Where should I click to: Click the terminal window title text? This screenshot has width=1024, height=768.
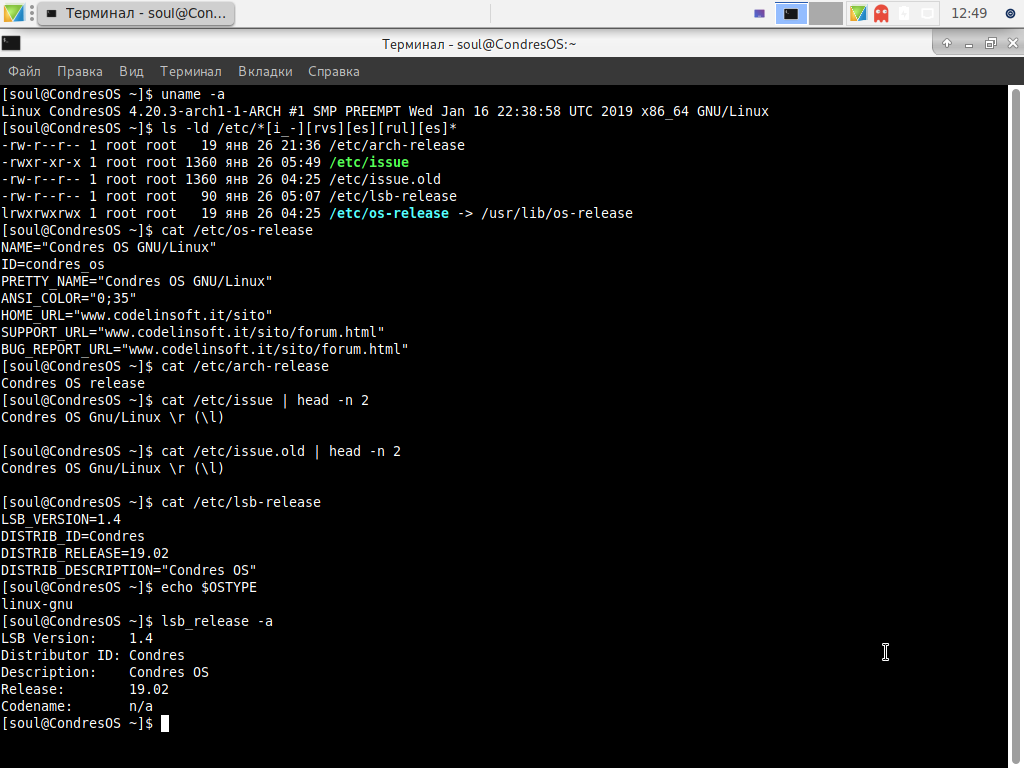click(x=479, y=44)
